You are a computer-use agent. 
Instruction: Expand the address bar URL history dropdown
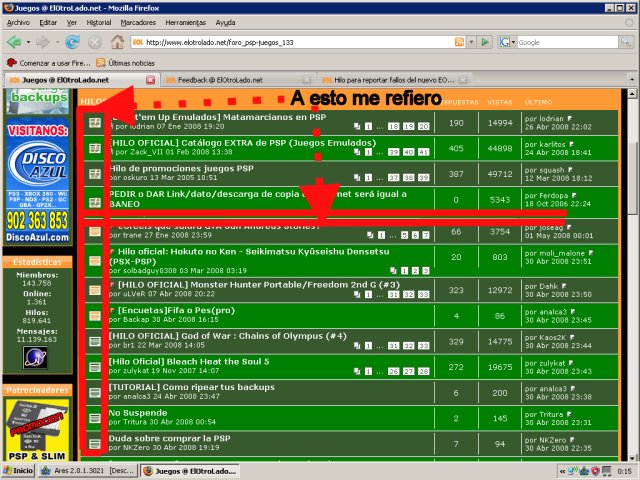point(471,42)
